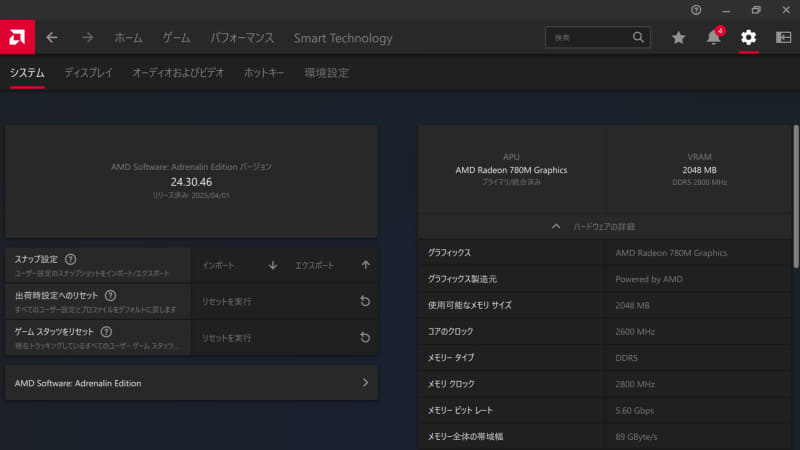Select the システム tab

click(x=27, y=73)
